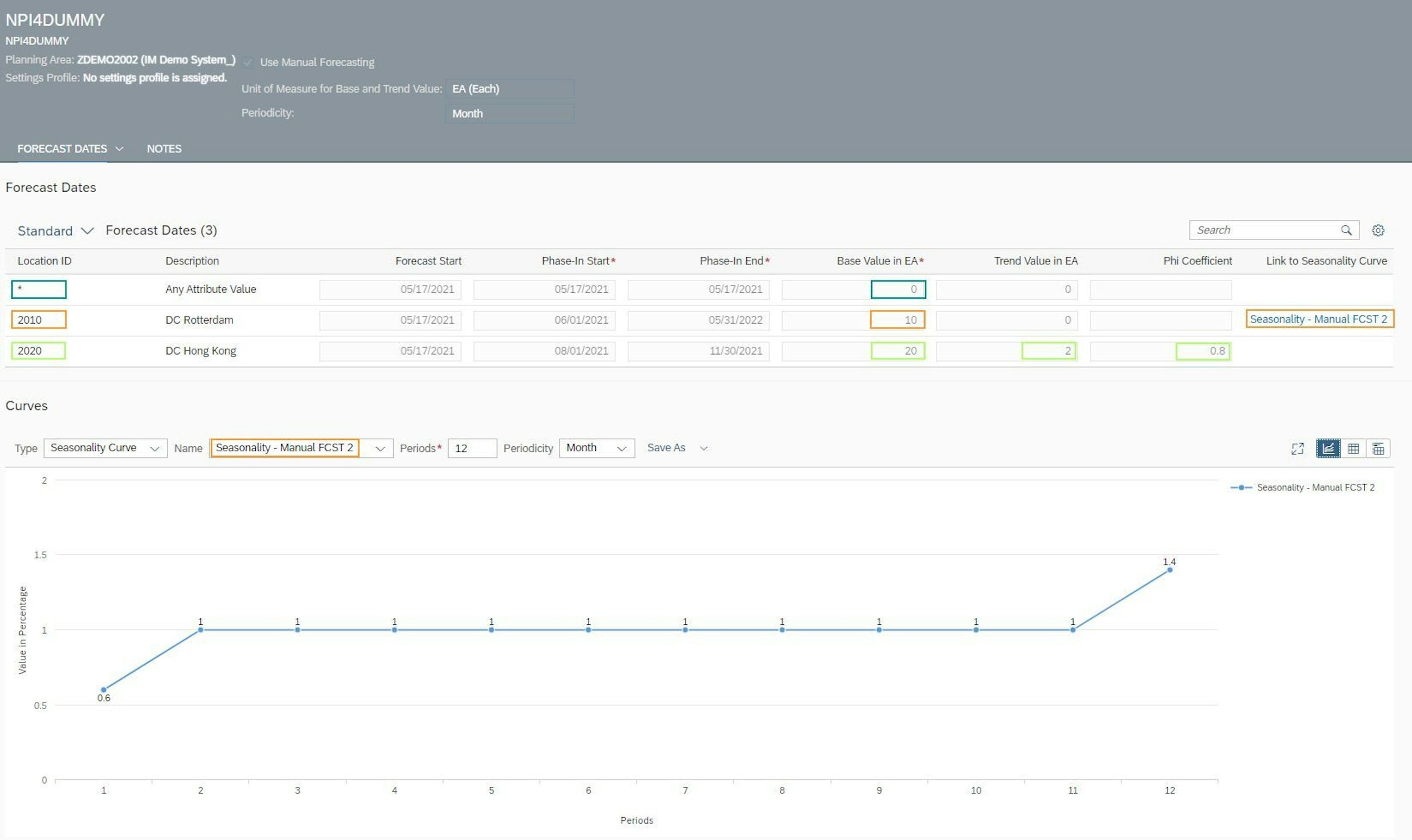This screenshot has height=840, width=1412.
Task: Click the period 12 data point on the chart
Action: (x=1170, y=570)
